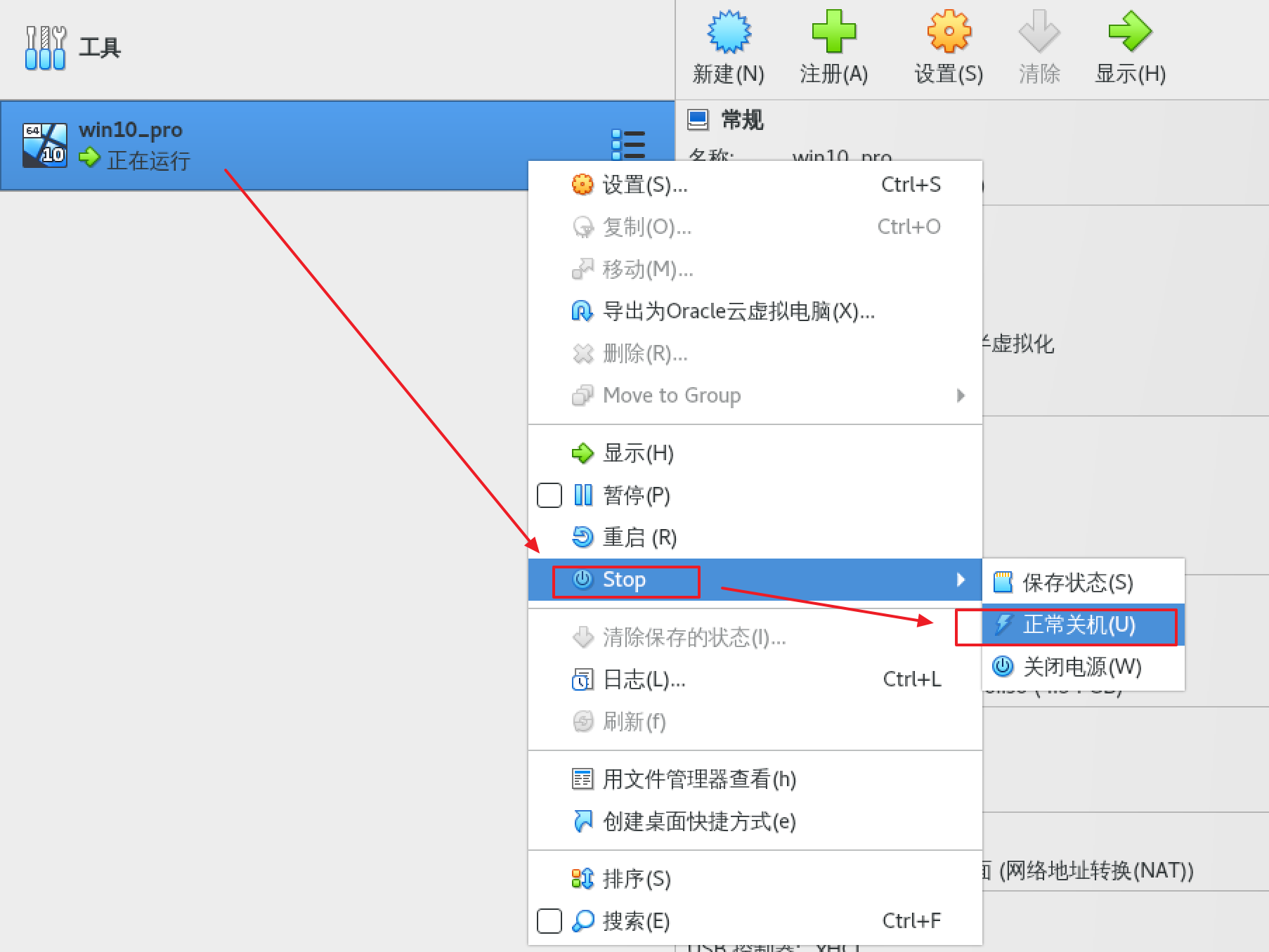This screenshot has width=1269, height=952.
Task: Click the Discard (清除) down-arrow toolbar icon
Action: (x=1039, y=32)
